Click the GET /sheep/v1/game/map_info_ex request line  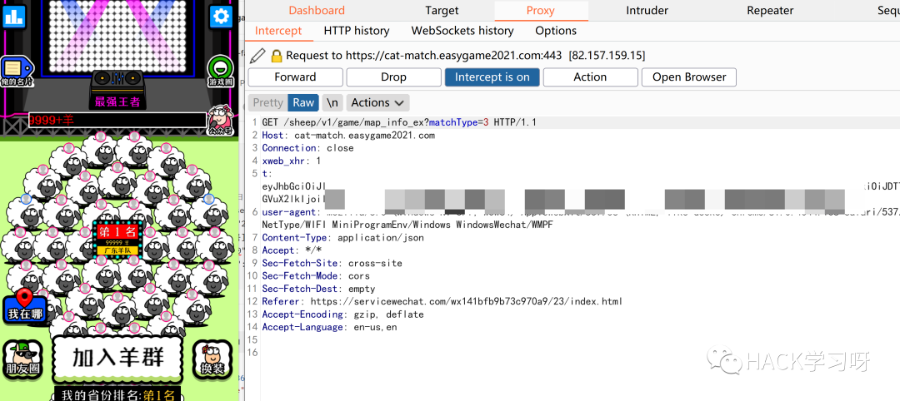pos(399,122)
